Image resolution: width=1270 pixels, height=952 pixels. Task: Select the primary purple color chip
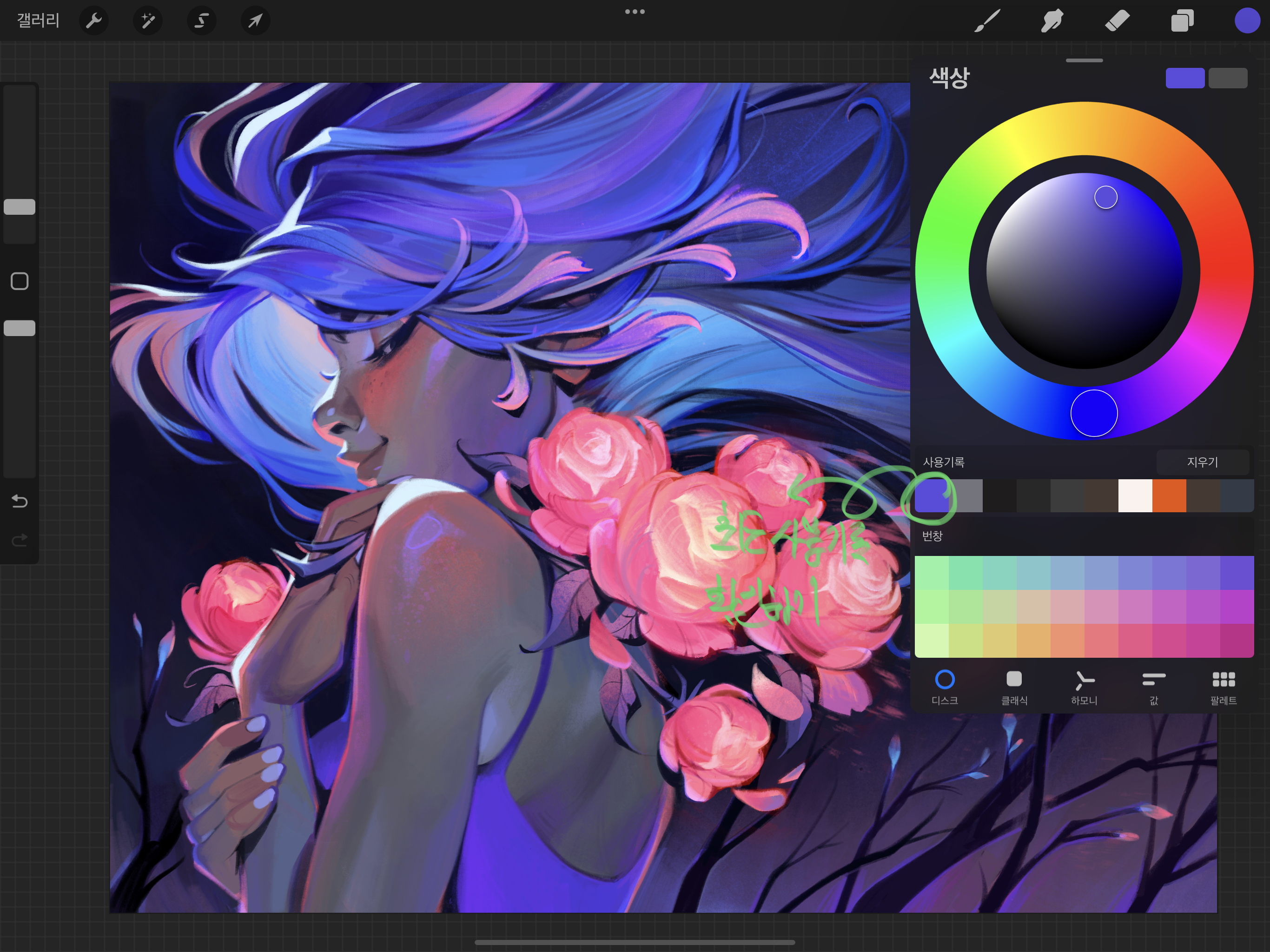[x=1184, y=78]
